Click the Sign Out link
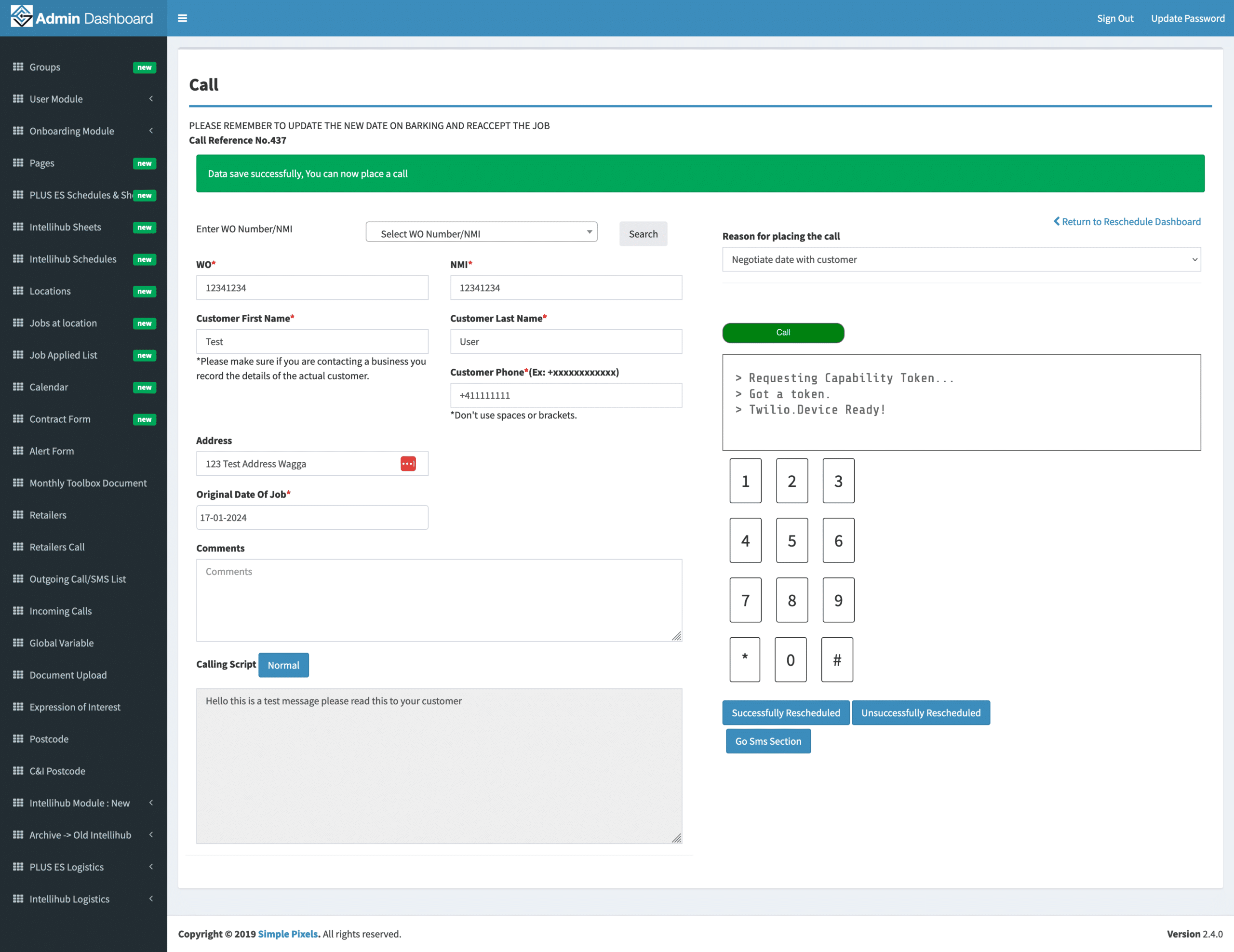The height and width of the screenshot is (952, 1234). (x=1114, y=18)
